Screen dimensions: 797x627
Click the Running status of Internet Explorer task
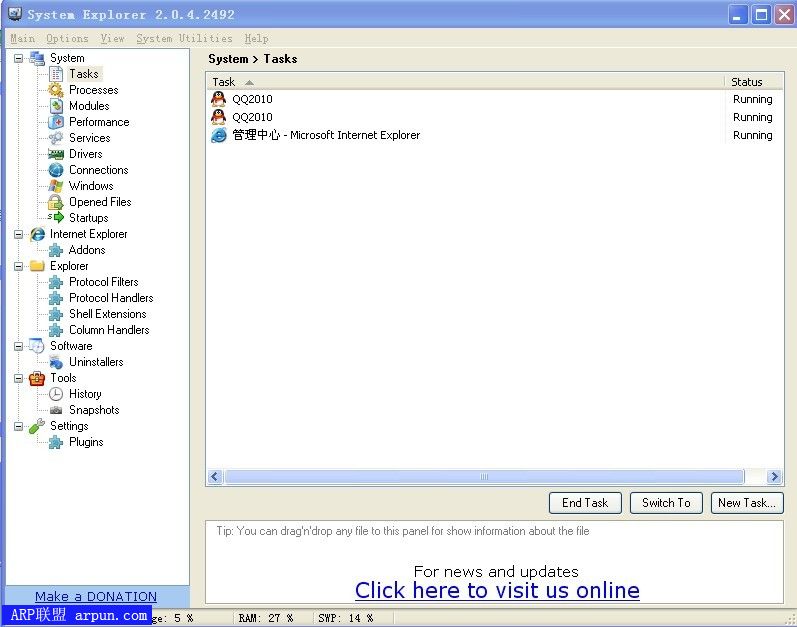(753, 135)
